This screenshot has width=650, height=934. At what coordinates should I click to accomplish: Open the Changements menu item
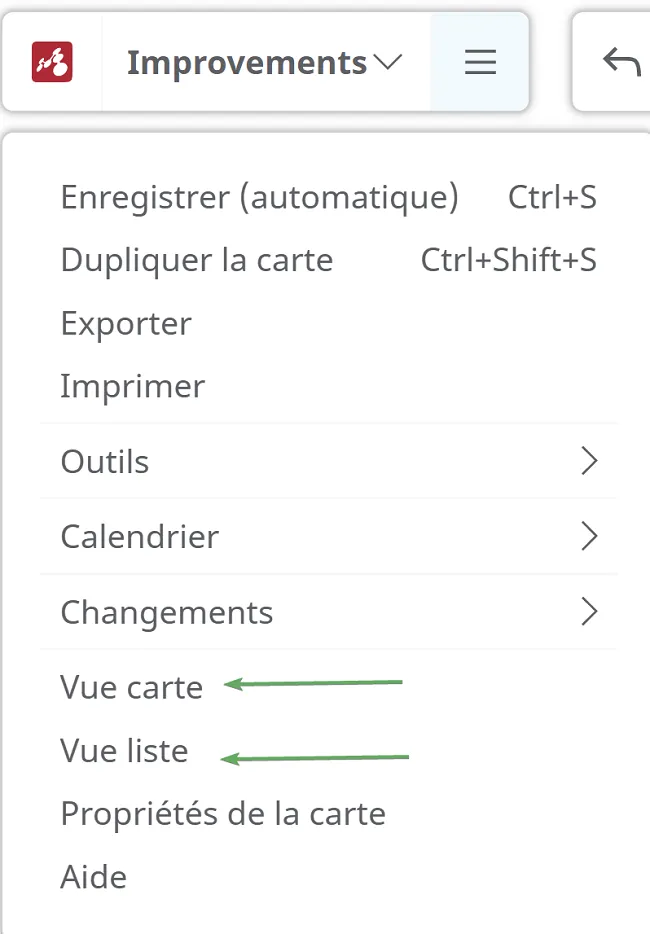(x=328, y=612)
